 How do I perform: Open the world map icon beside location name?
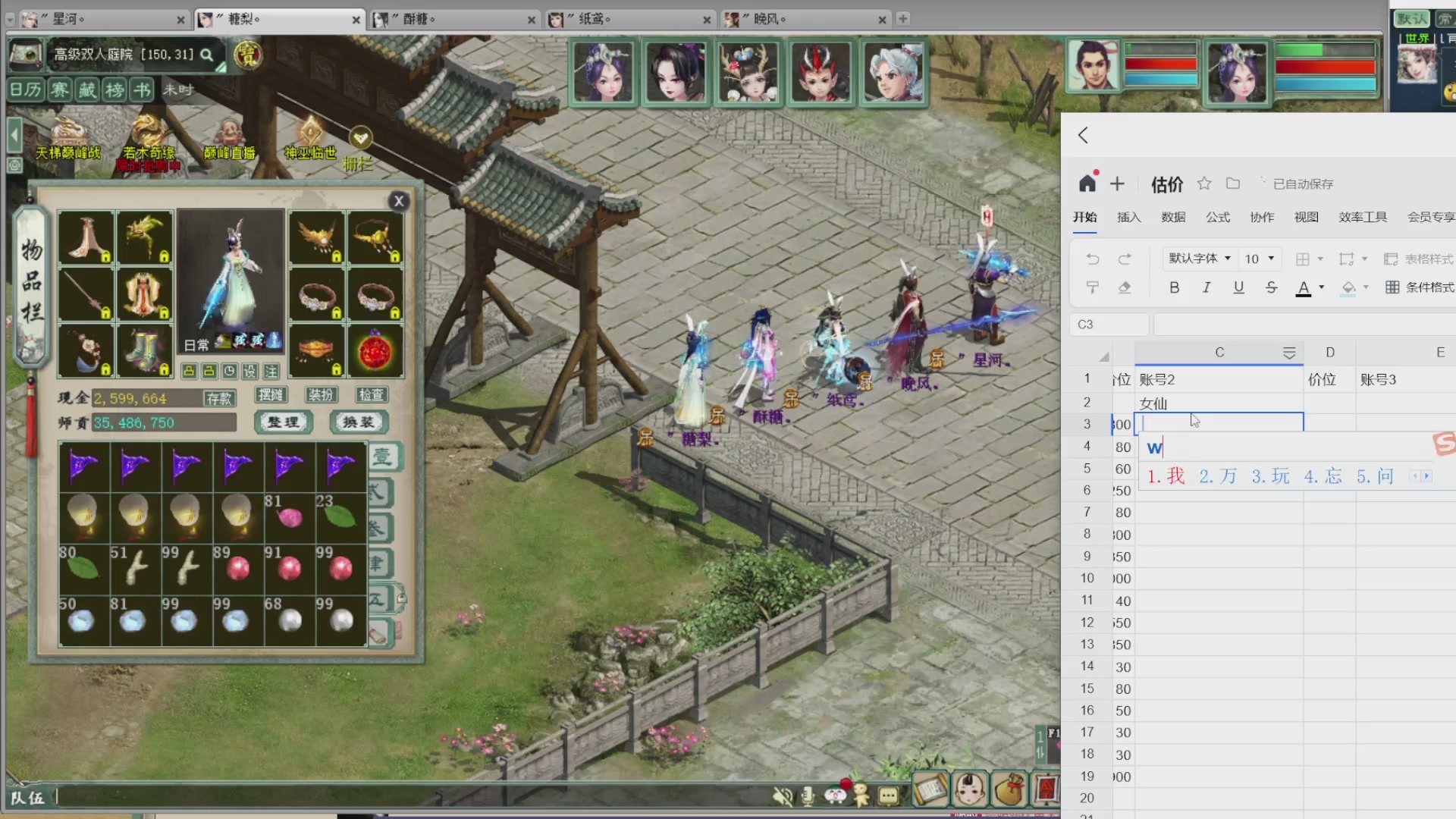click(x=25, y=54)
